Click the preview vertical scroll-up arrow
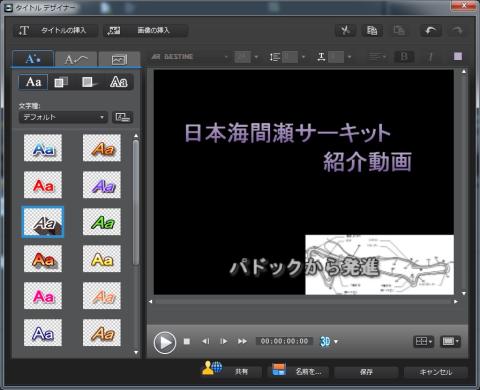Viewport: 480px width, 390px height. [464, 72]
